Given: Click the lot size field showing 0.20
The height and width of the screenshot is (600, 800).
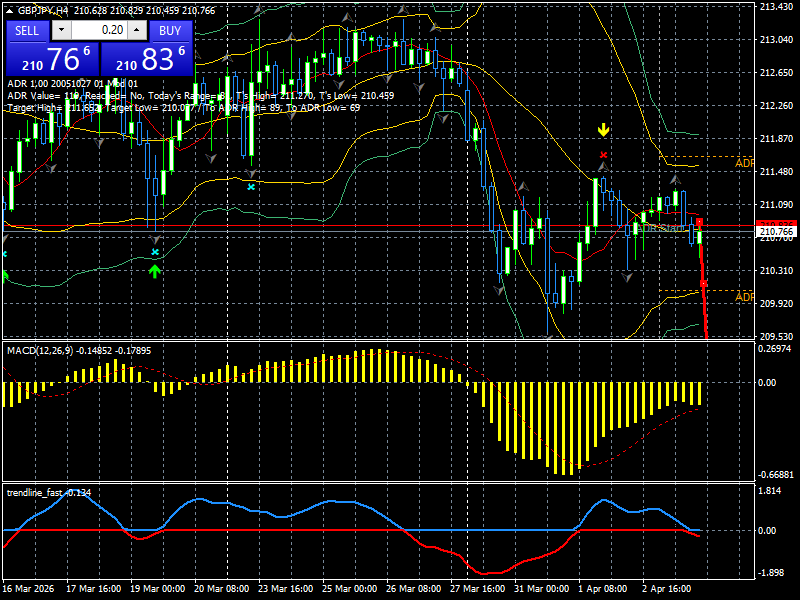Looking at the screenshot, I should (100, 31).
